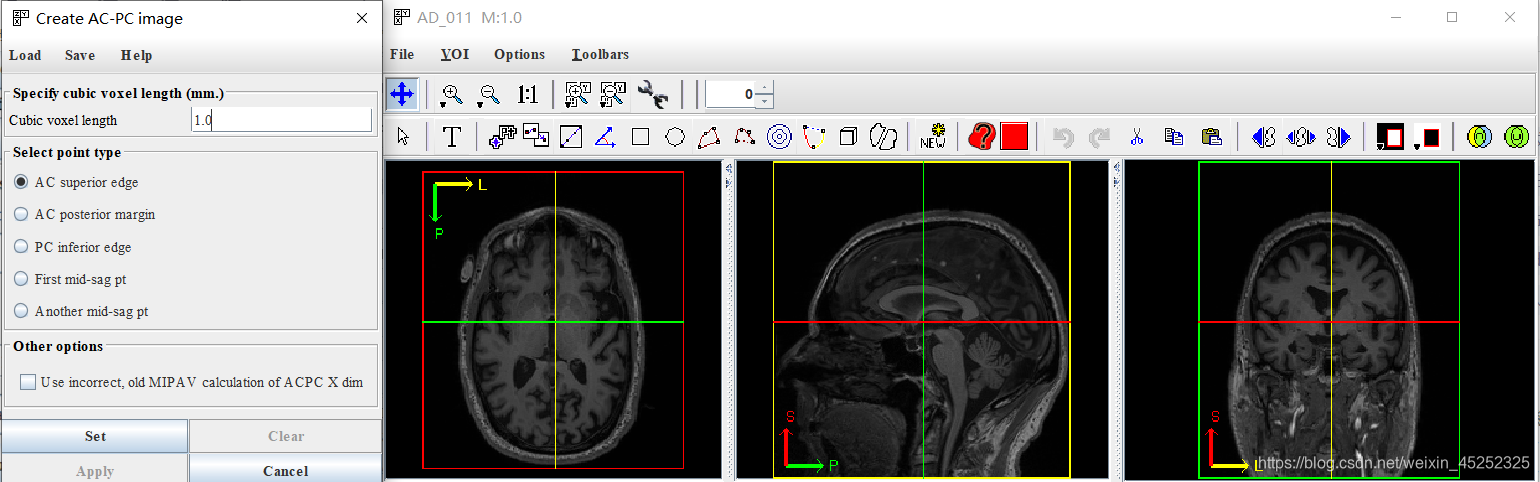Viewport: 1540px width, 482px height.
Task: Select the open polyline VOI tool
Action: click(x=744, y=137)
